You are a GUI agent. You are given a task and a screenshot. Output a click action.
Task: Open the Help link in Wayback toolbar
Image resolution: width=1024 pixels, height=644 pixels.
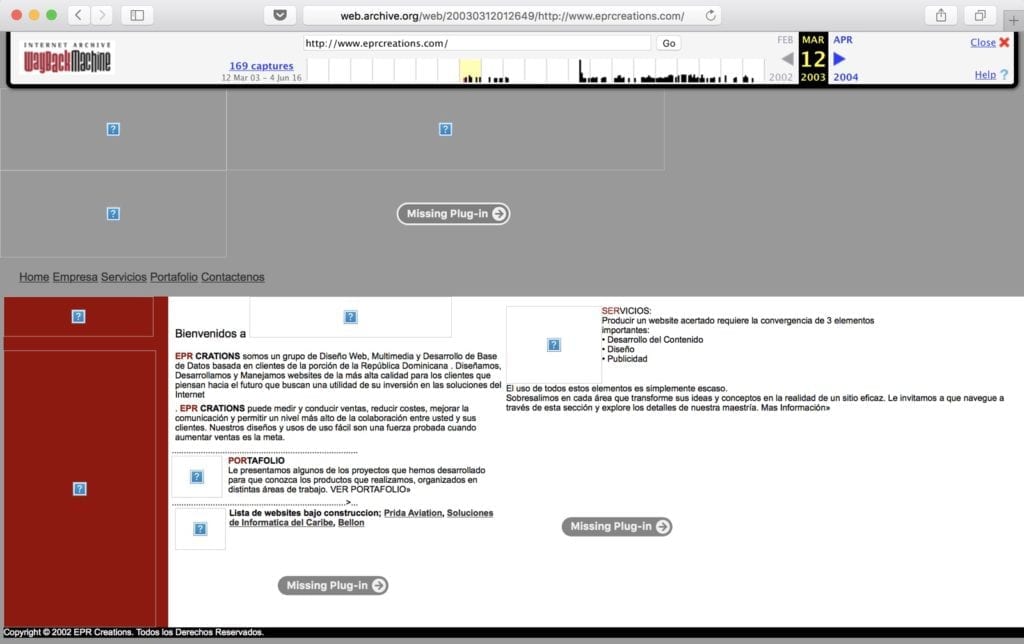(985, 74)
